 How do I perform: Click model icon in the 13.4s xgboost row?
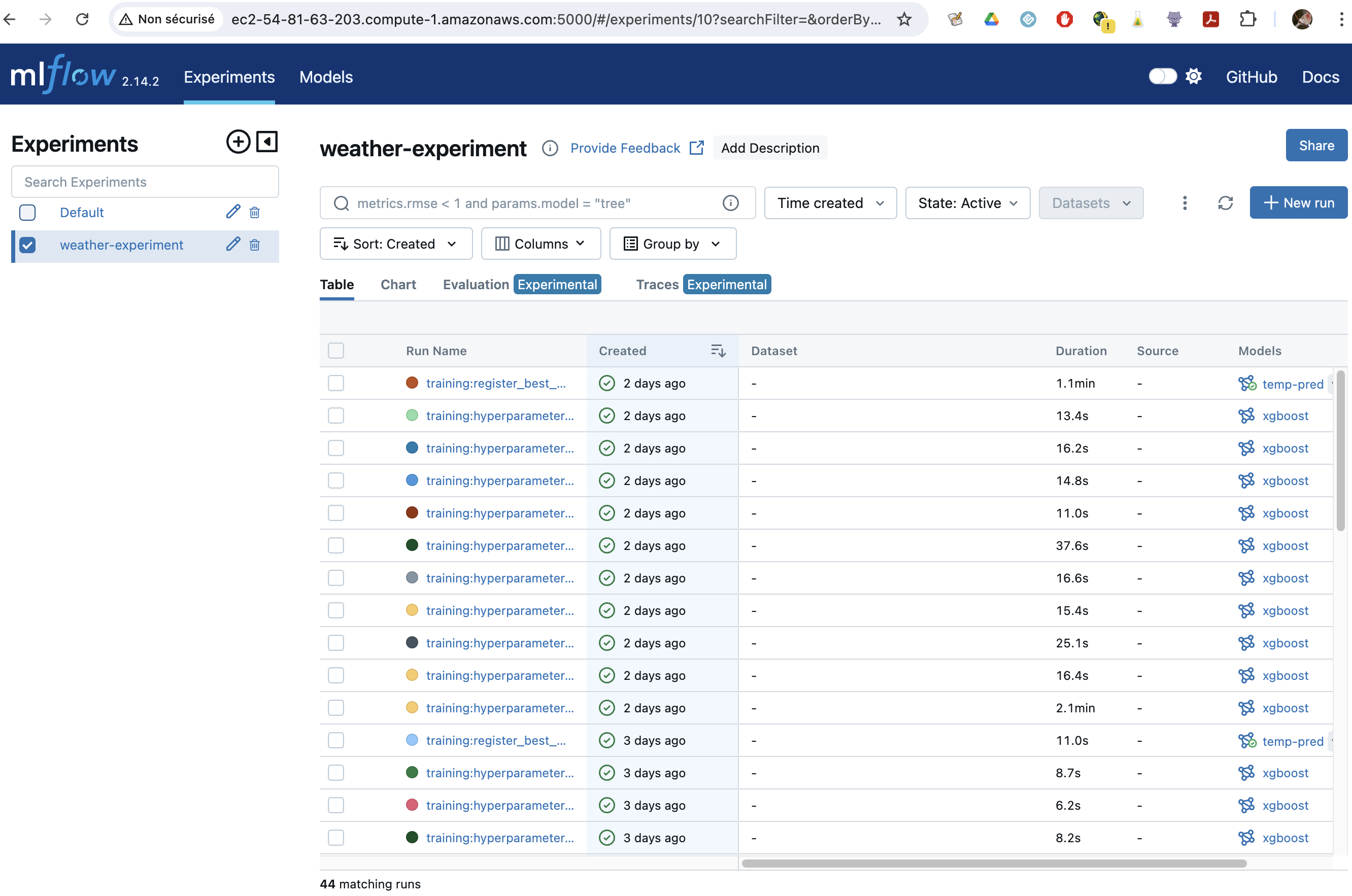[x=1246, y=416]
